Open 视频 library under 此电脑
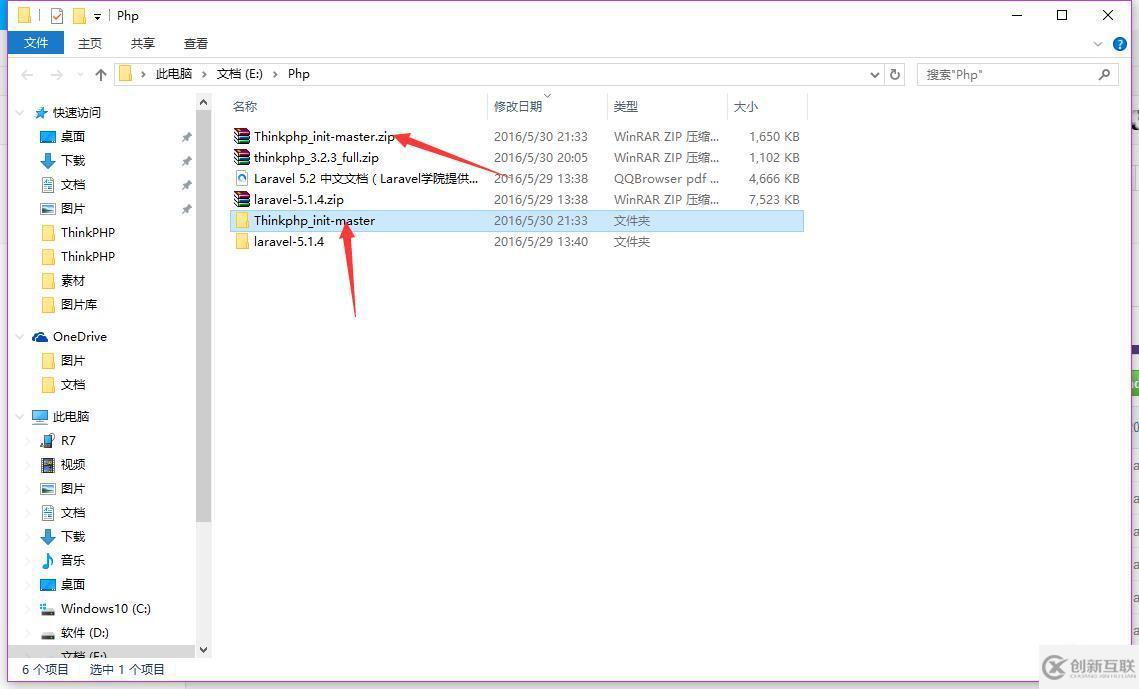The height and width of the screenshot is (689, 1139). click(x=73, y=464)
